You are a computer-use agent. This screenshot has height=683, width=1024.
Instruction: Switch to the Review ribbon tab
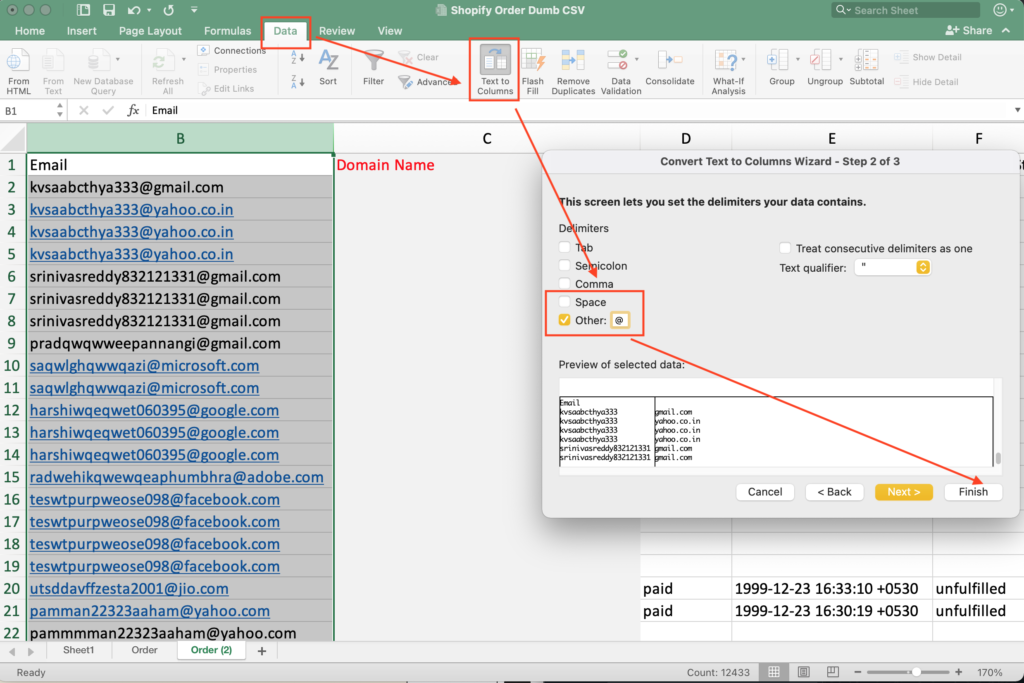[x=337, y=31]
